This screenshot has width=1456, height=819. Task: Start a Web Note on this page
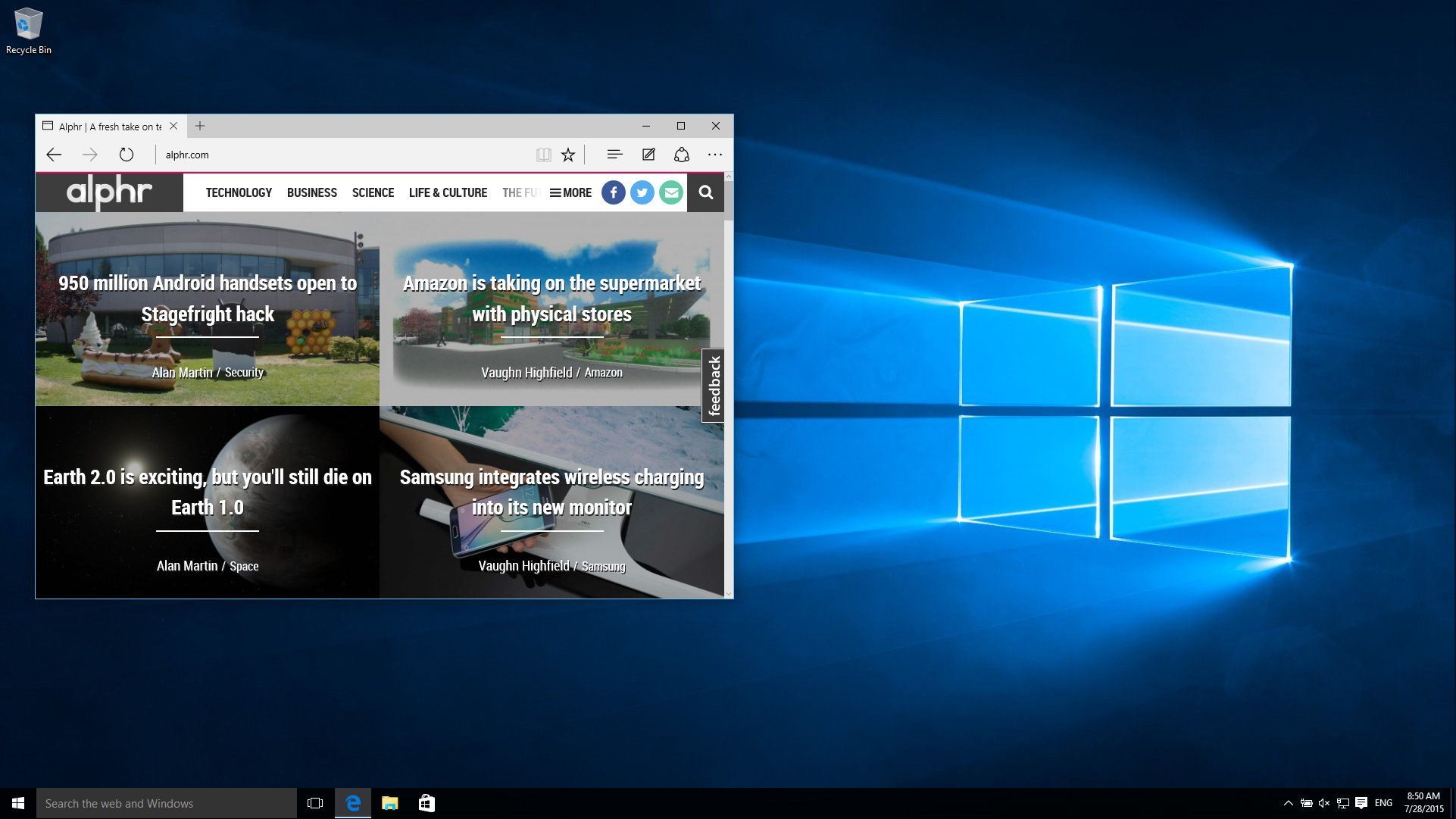click(648, 155)
